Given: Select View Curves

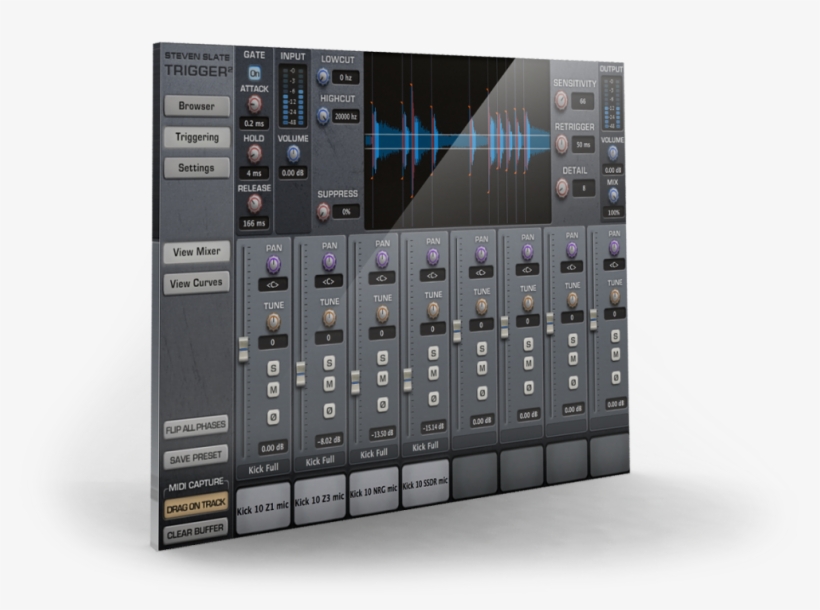Looking at the screenshot, I should [x=196, y=283].
